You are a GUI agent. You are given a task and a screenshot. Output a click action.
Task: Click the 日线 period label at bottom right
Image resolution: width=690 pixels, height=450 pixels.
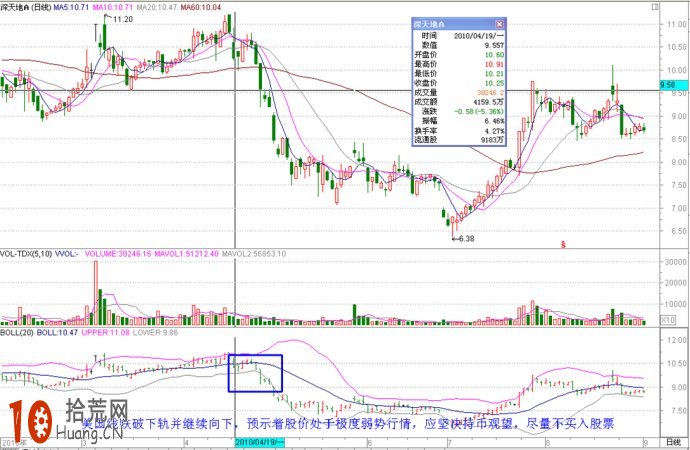pos(673,442)
